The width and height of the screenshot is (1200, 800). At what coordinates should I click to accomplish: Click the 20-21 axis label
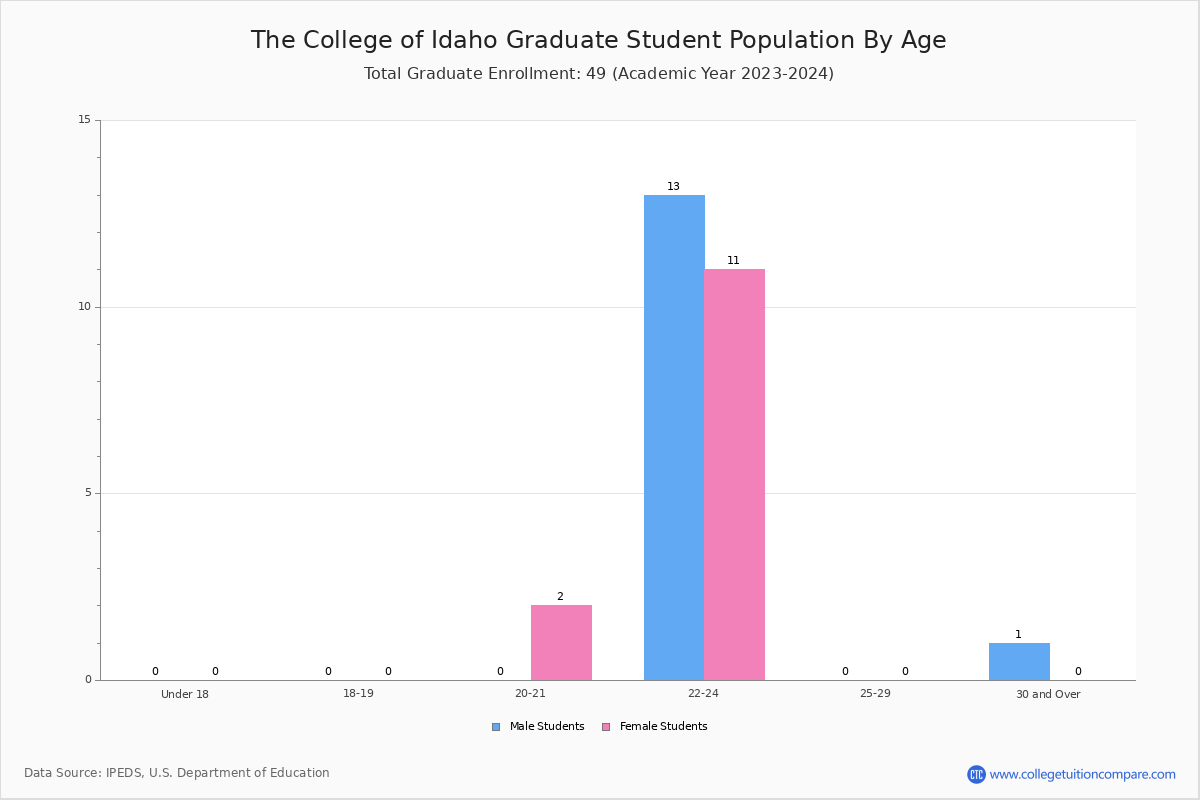tap(530, 694)
